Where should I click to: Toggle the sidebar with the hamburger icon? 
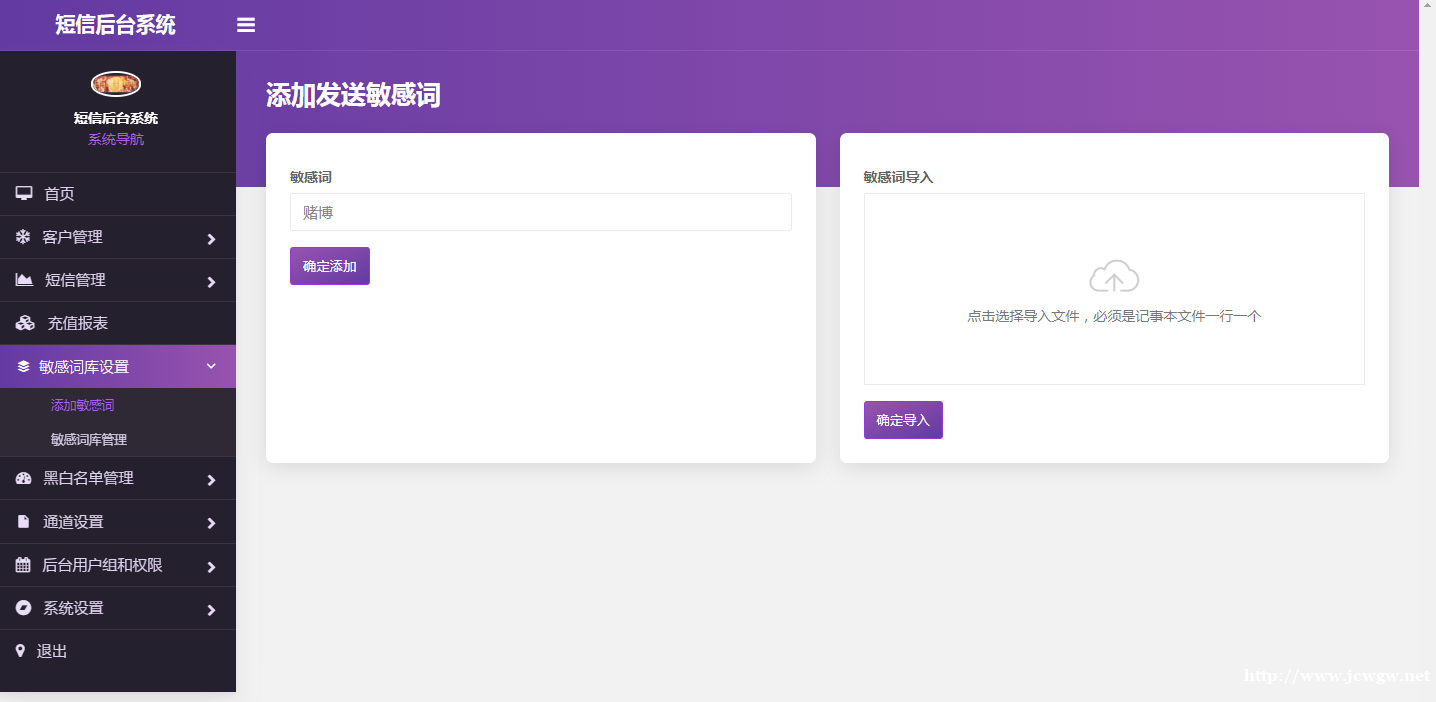coord(245,25)
